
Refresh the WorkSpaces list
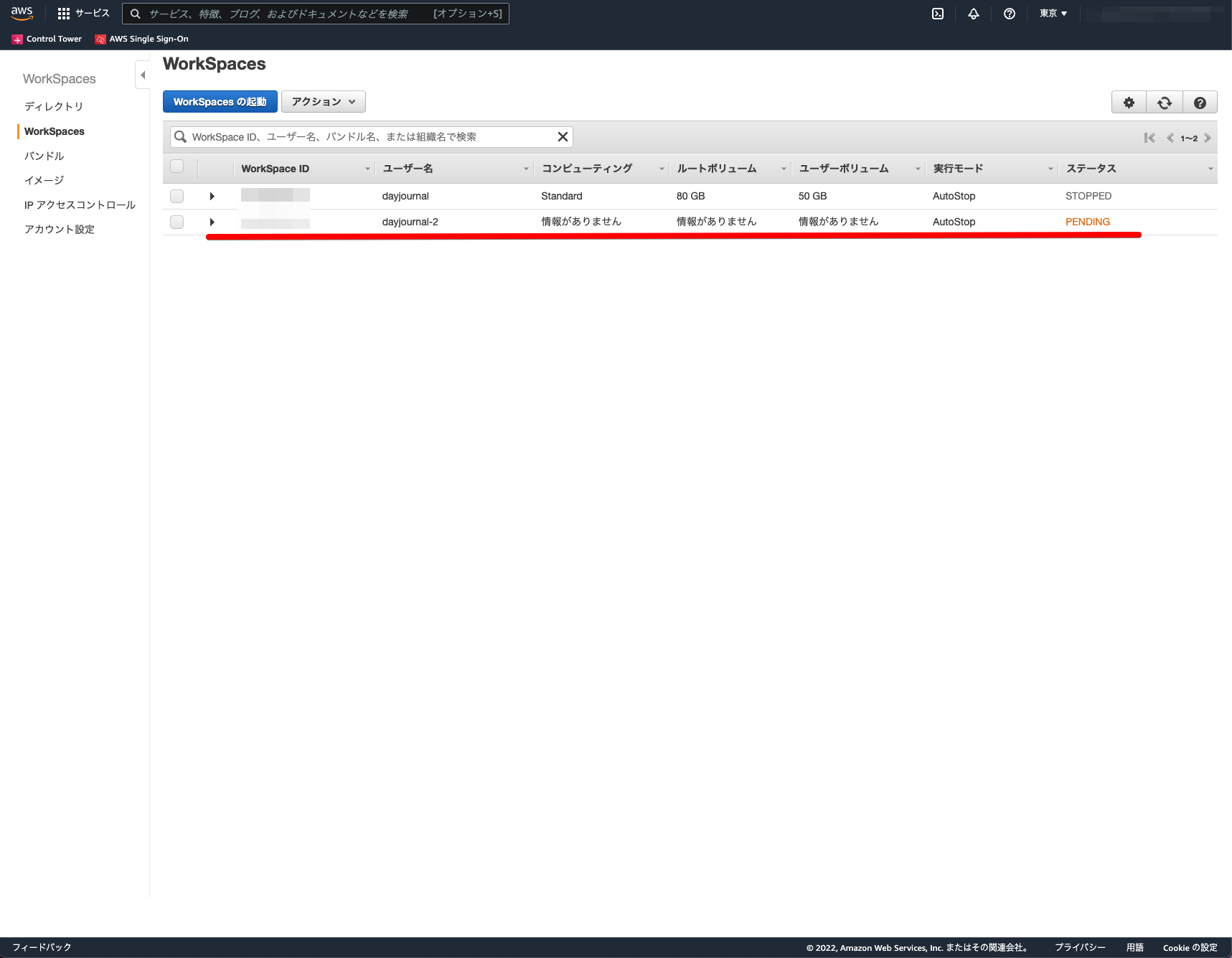[x=1164, y=102]
